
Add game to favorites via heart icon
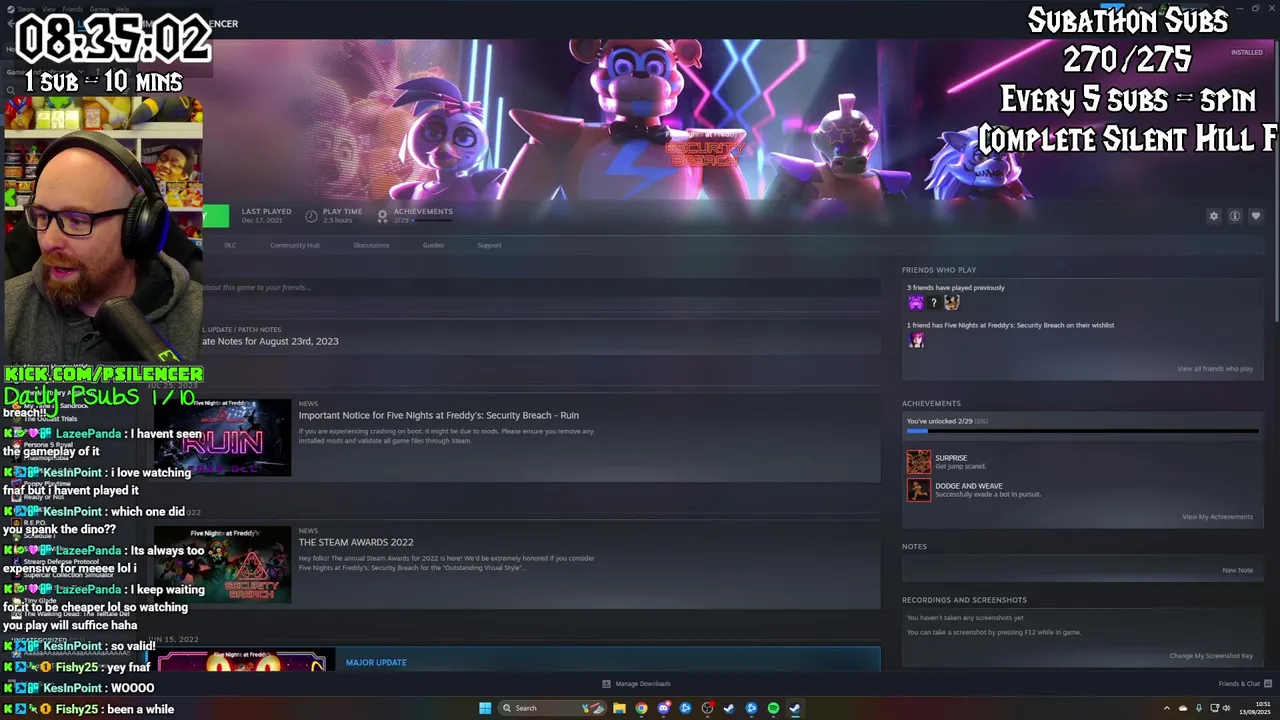tap(1256, 216)
